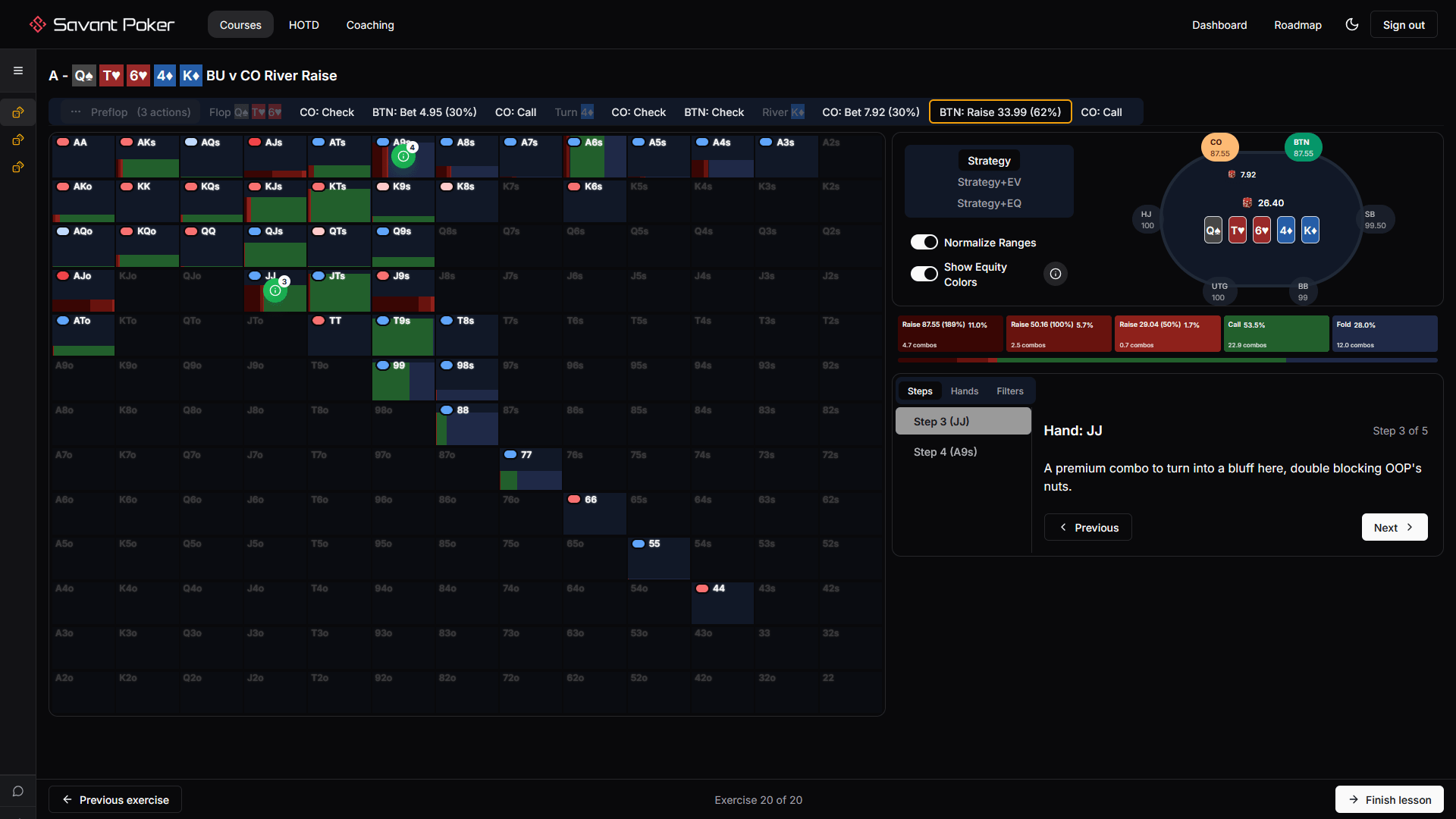
Task: Click the Previous exercise button
Action: pos(115,799)
